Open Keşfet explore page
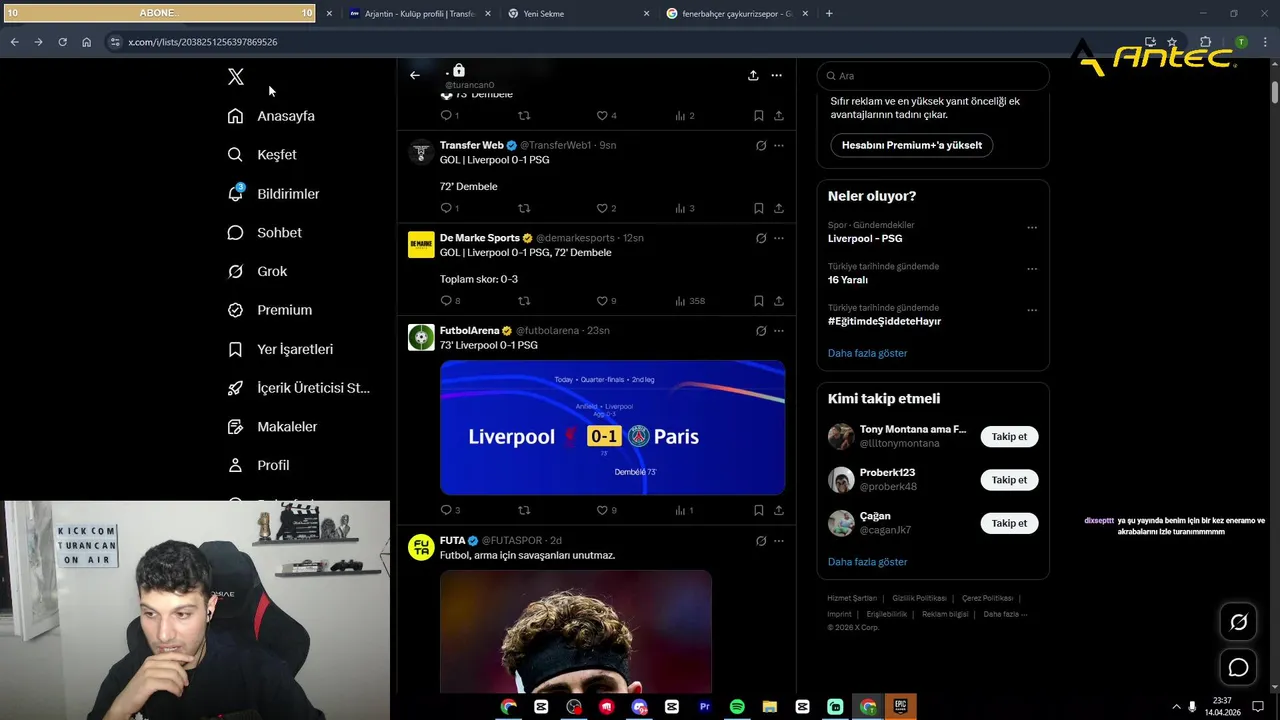Viewport: 1280px width, 720px height. coord(262,155)
